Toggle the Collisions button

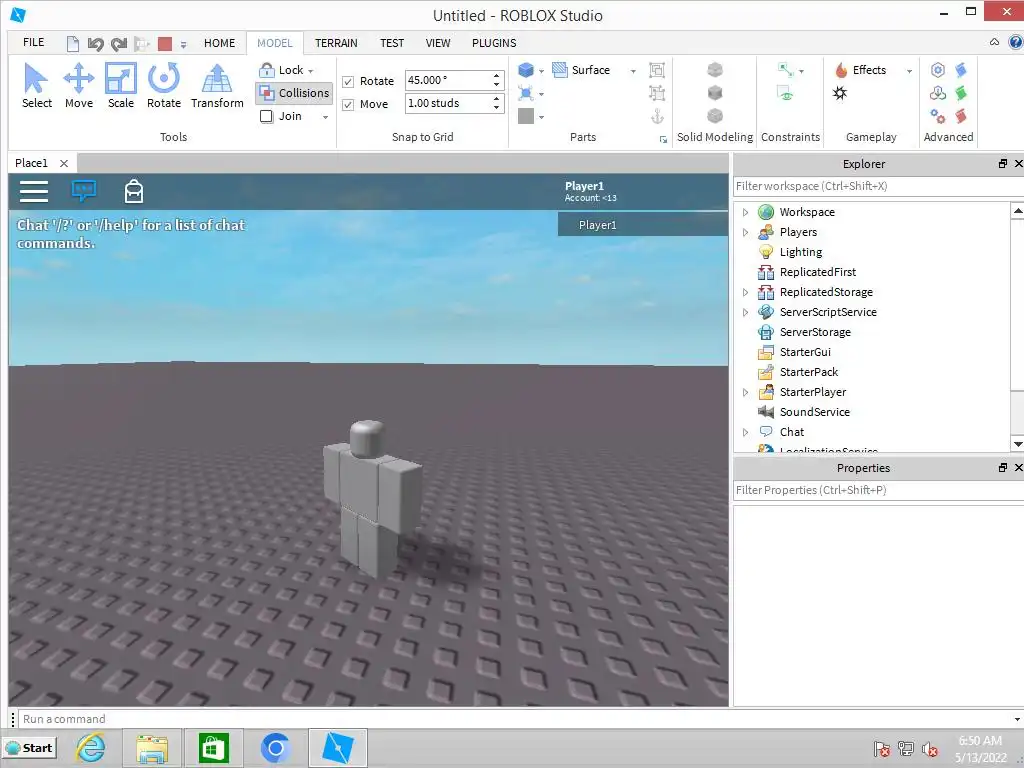[x=294, y=93]
